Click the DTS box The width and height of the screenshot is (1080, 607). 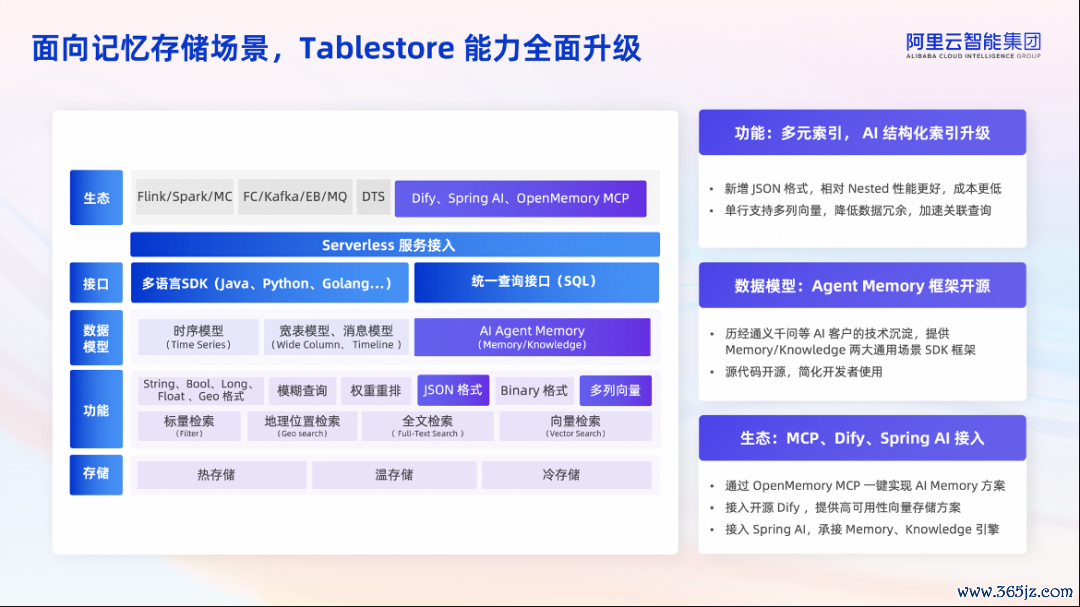pos(373,197)
